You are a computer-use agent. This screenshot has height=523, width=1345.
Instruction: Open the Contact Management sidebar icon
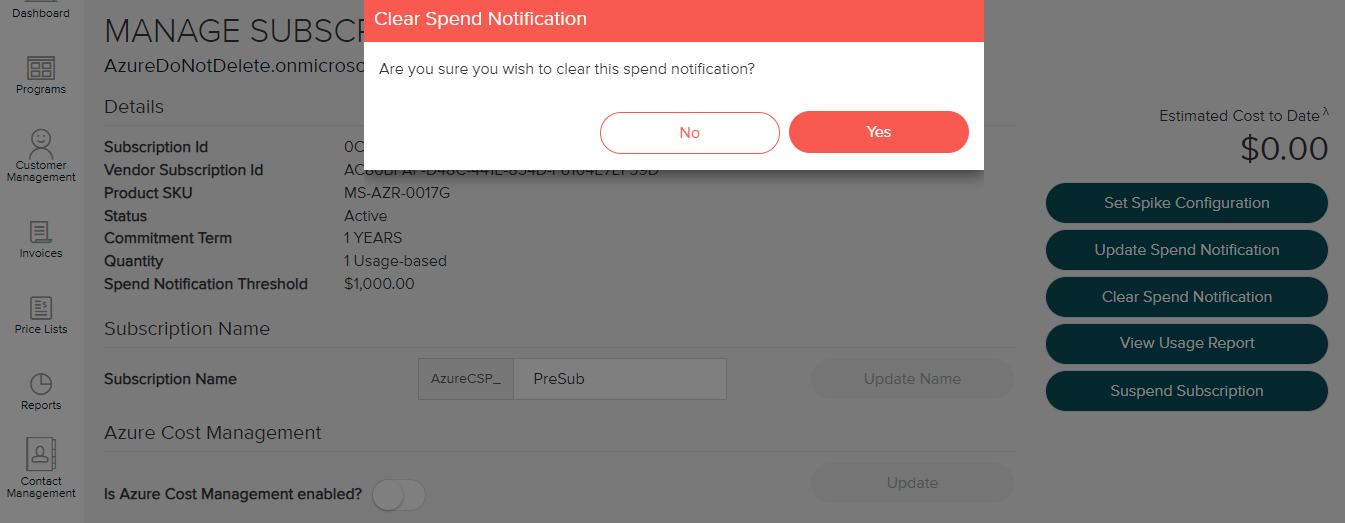coord(41,455)
